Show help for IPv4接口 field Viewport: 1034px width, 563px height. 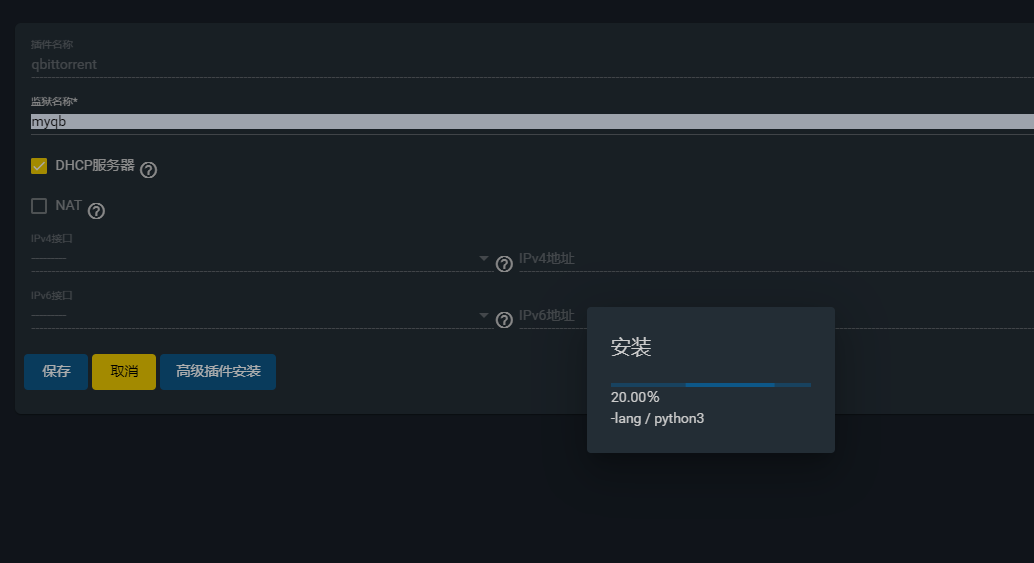pyautogui.click(x=504, y=264)
